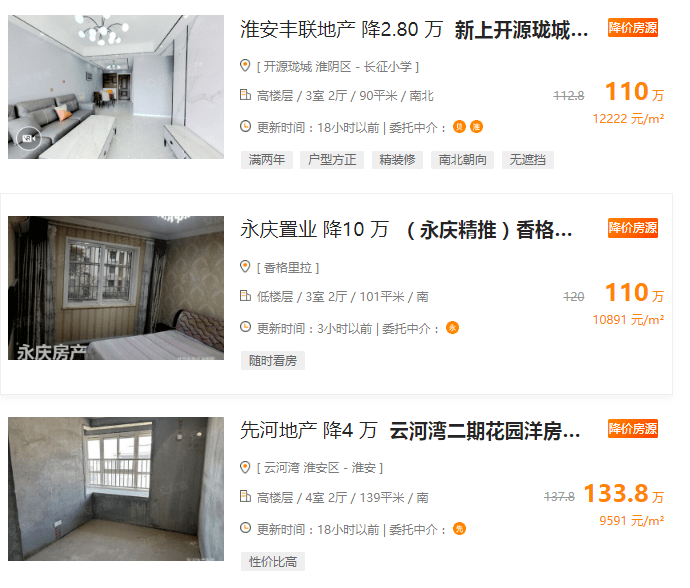This screenshot has height=588, width=690.
Task: Click 降价房源 badge on first listing
Action: [x=633, y=28]
